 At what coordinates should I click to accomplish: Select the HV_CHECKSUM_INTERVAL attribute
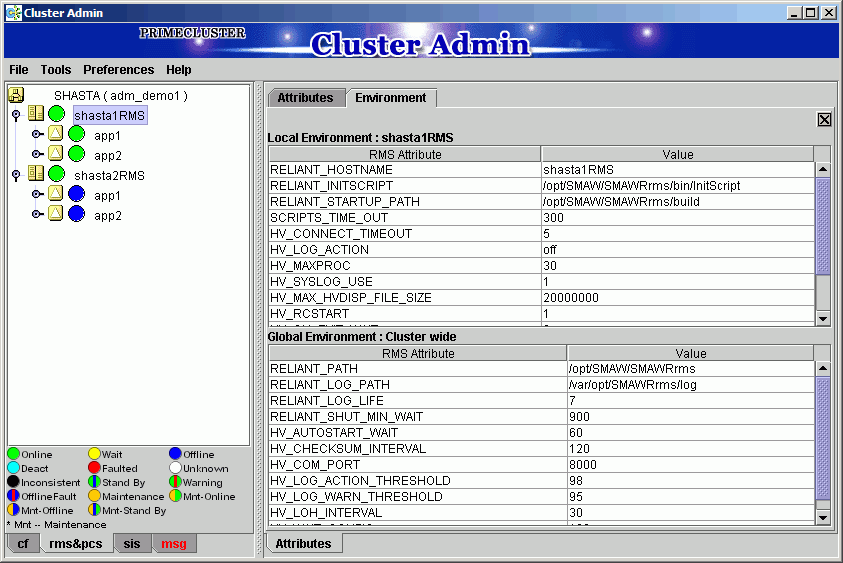(418, 449)
